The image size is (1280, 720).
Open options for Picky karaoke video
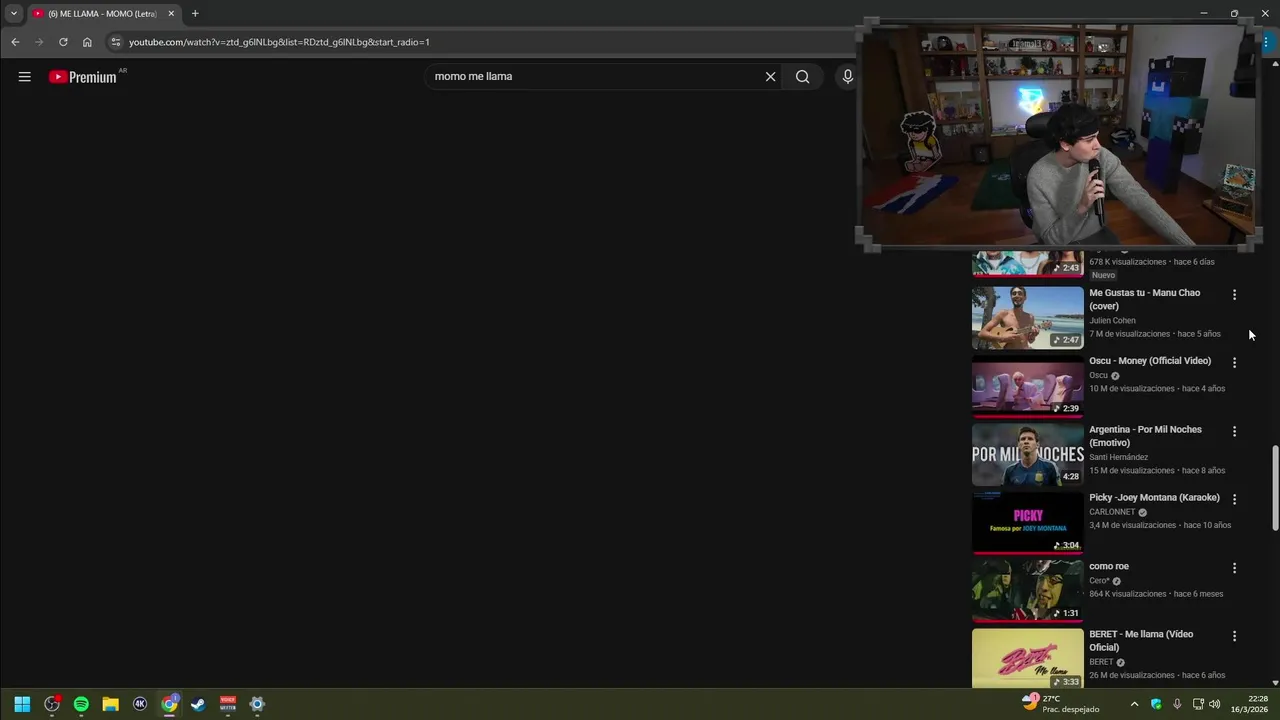click(1234, 499)
